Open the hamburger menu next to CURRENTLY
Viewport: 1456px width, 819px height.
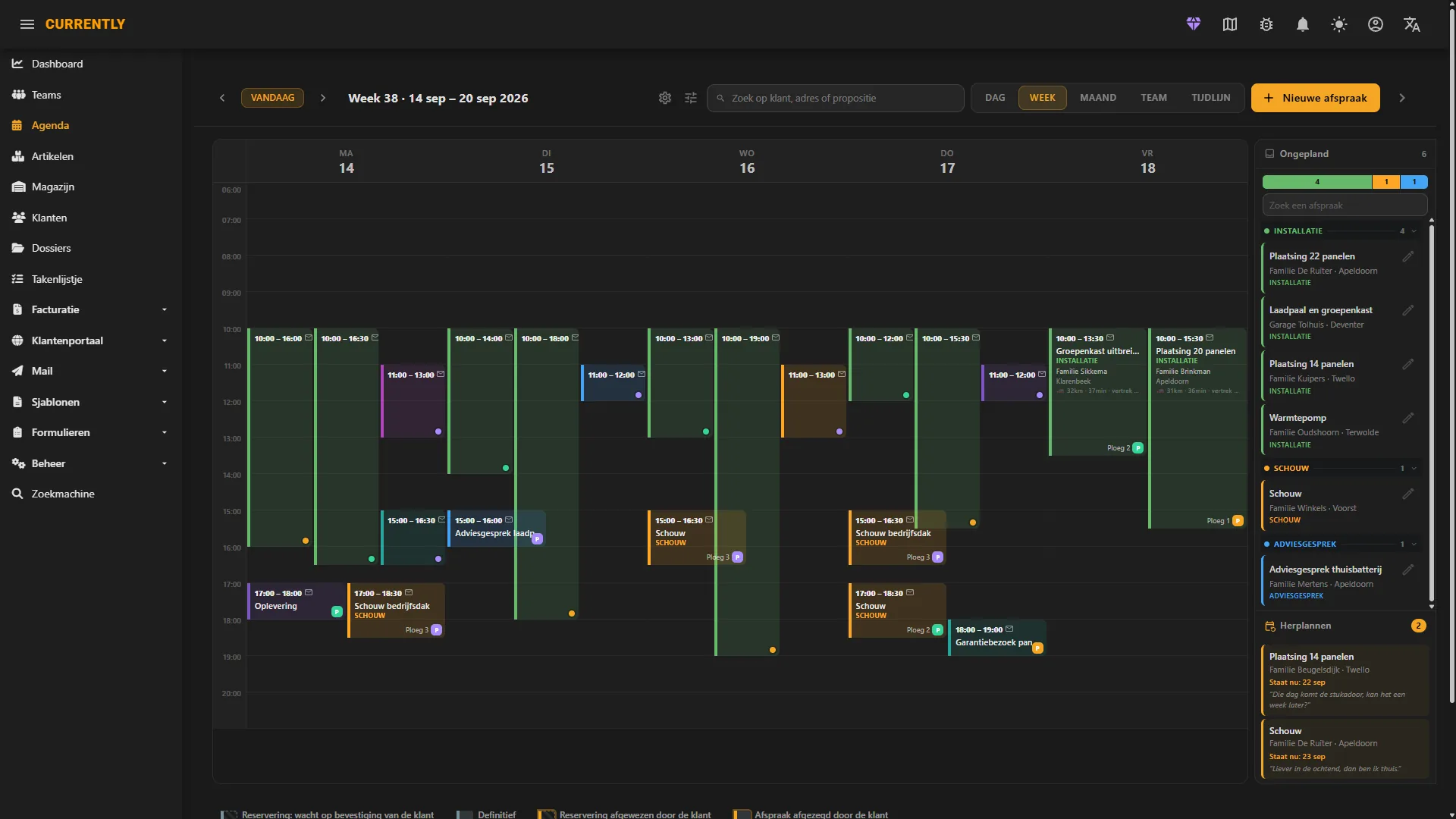27,24
